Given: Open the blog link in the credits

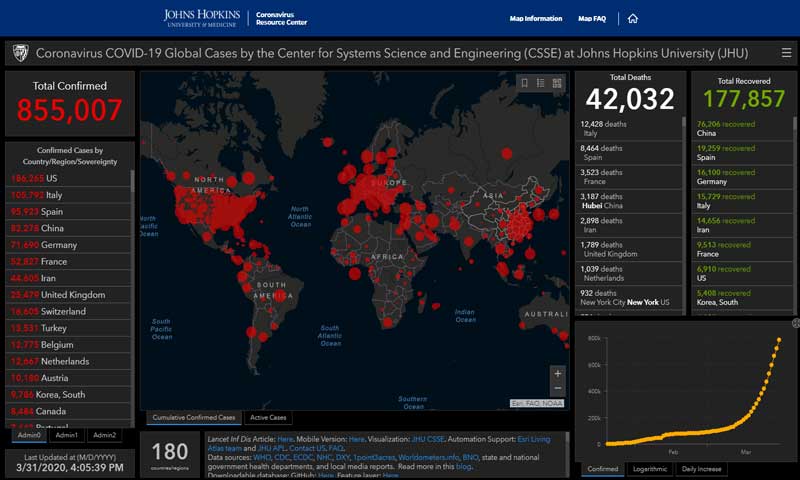Looking at the screenshot, I should pyautogui.click(x=463, y=466).
